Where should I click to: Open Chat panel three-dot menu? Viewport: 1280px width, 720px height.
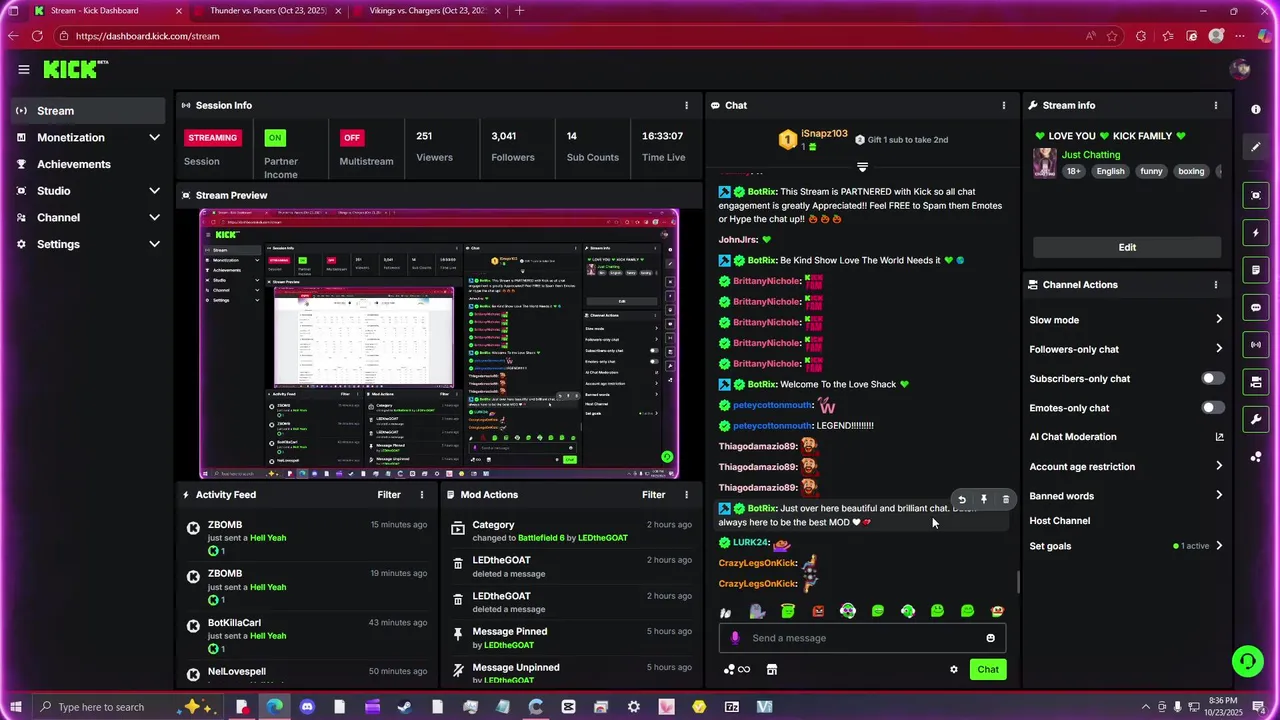1004,105
